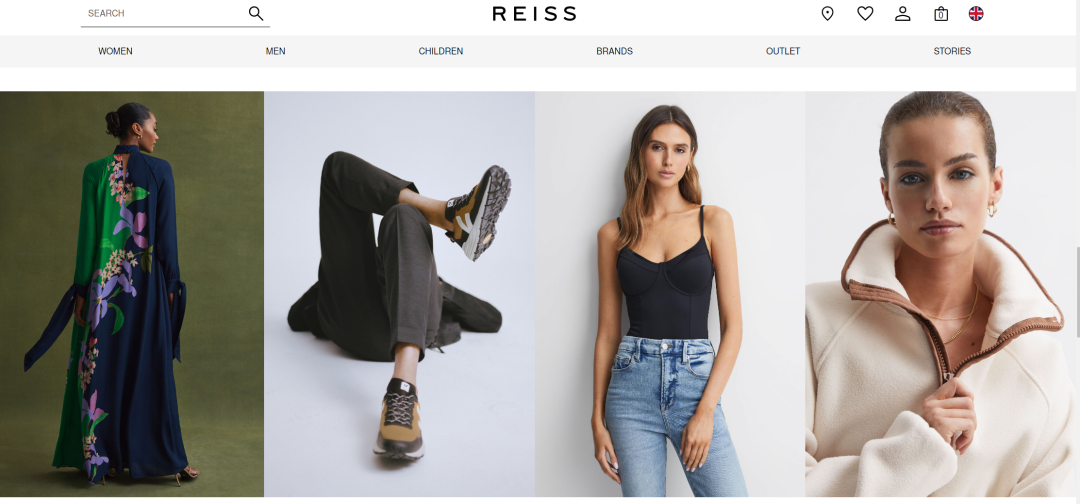Click the UK flag region selector
This screenshot has height=504, width=1080.
tap(976, 13)
